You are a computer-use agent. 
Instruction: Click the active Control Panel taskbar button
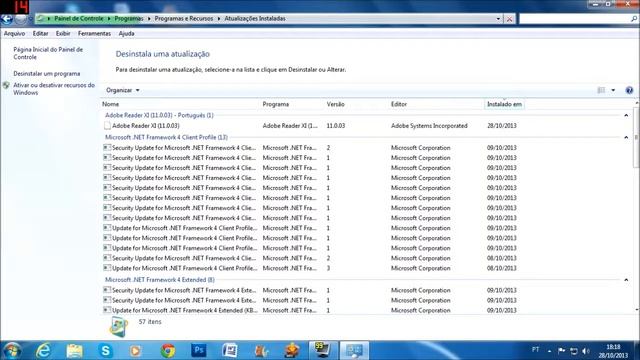click(354, 351)
